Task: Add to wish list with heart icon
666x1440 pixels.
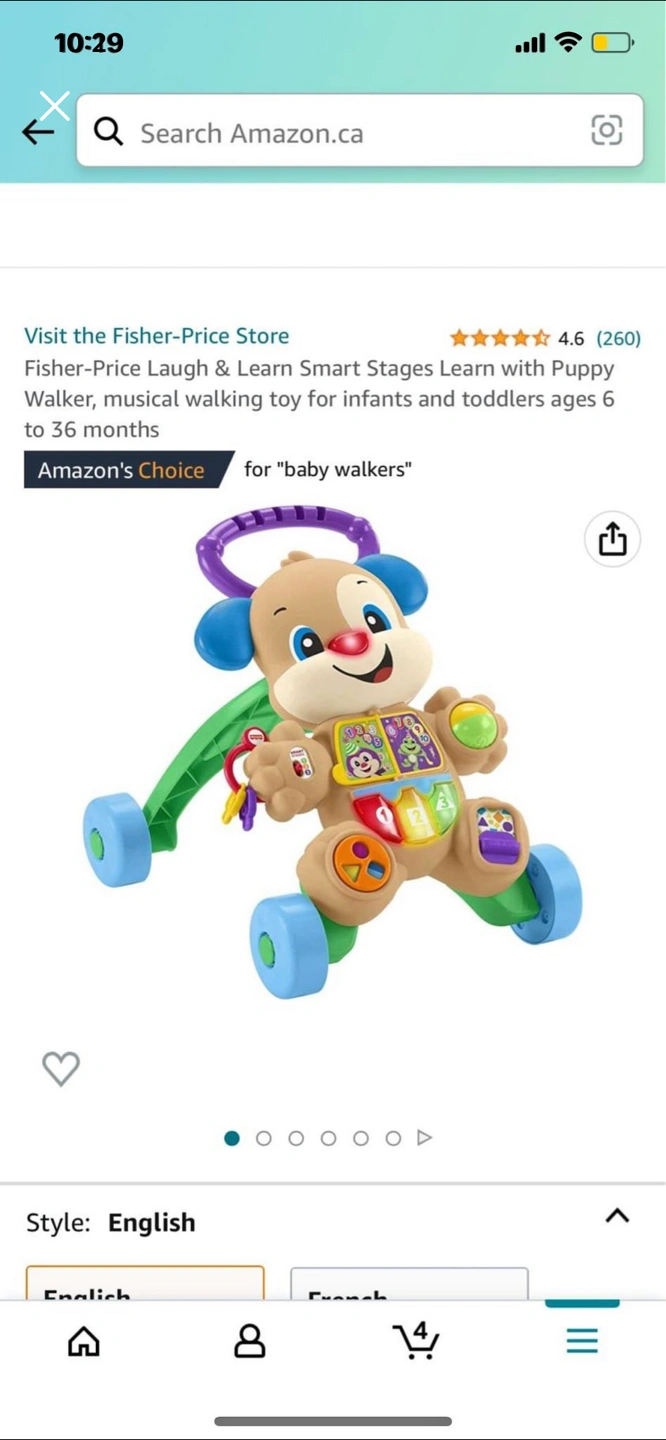Action: tap(61, 1069)
